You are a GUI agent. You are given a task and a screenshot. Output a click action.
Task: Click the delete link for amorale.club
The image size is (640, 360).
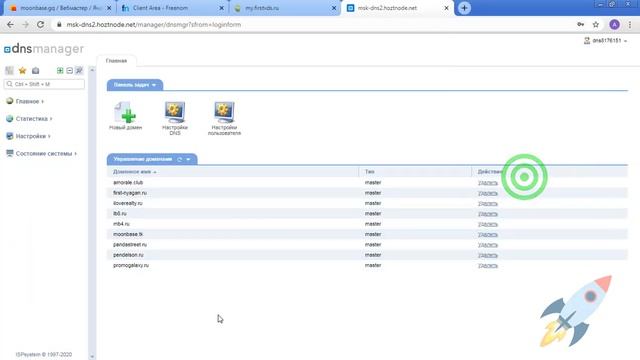click(488, 183)
